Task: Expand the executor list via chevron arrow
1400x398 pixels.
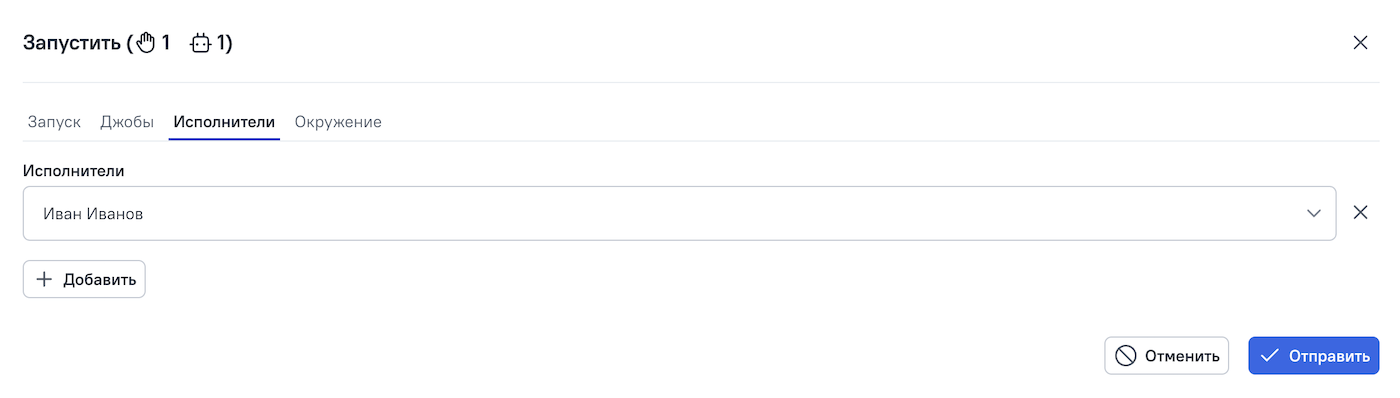Action: tap(1314, 213)
